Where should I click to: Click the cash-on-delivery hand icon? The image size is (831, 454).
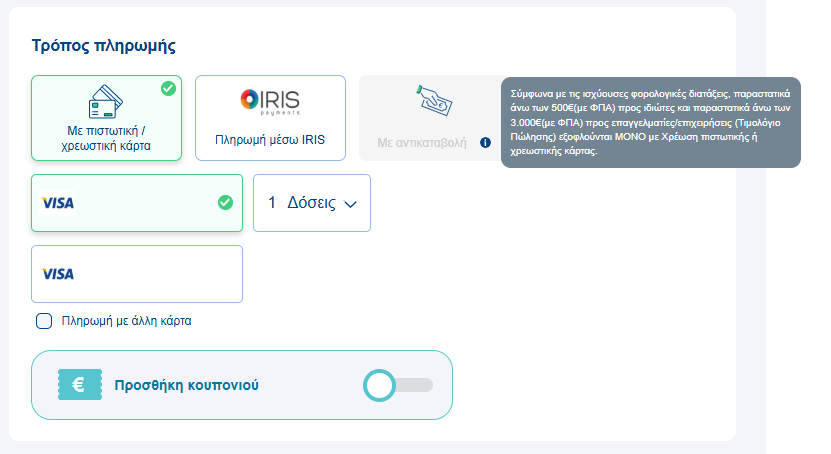[x=435, y=98]
